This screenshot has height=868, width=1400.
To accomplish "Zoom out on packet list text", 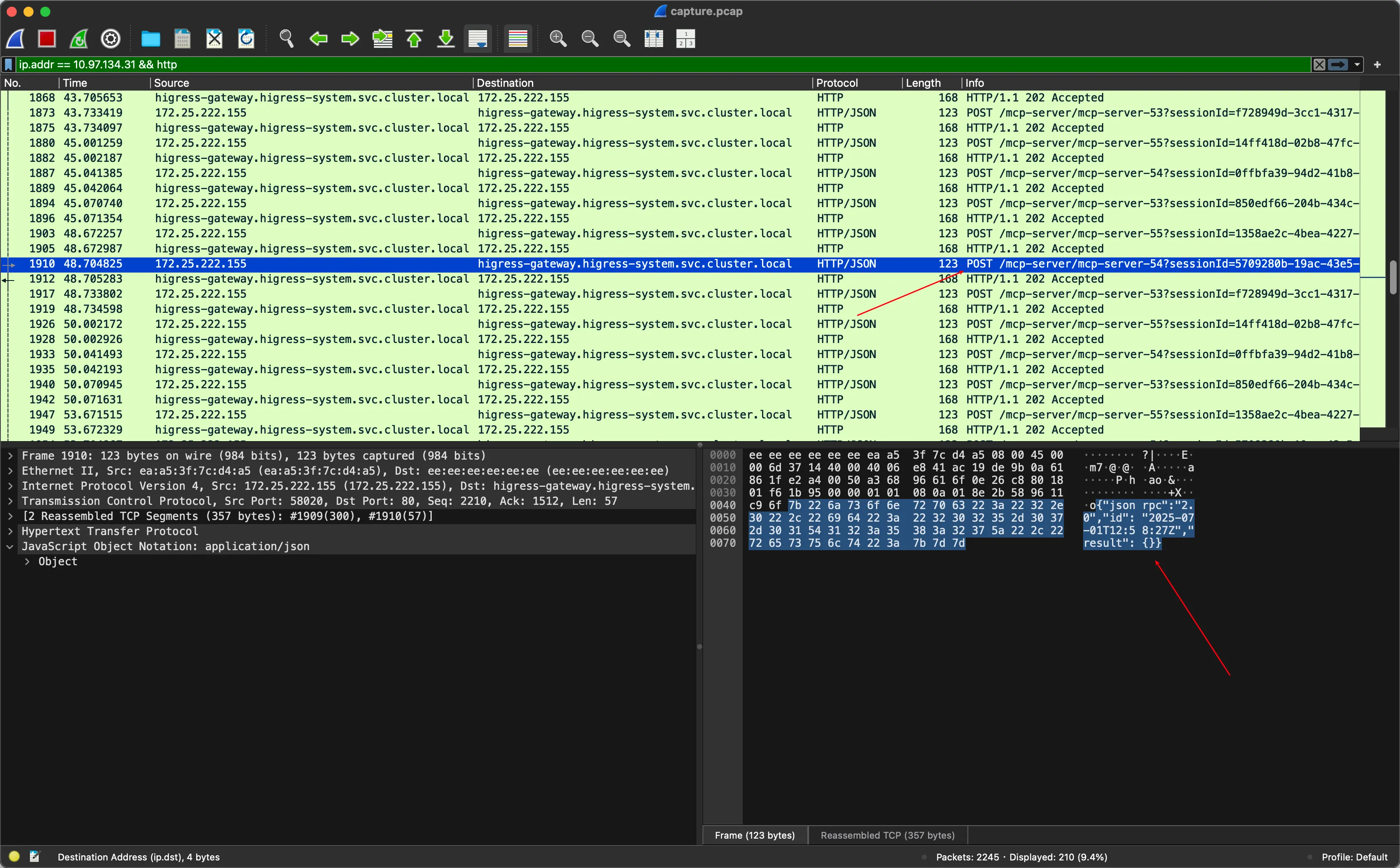I will tap(590, 39).
